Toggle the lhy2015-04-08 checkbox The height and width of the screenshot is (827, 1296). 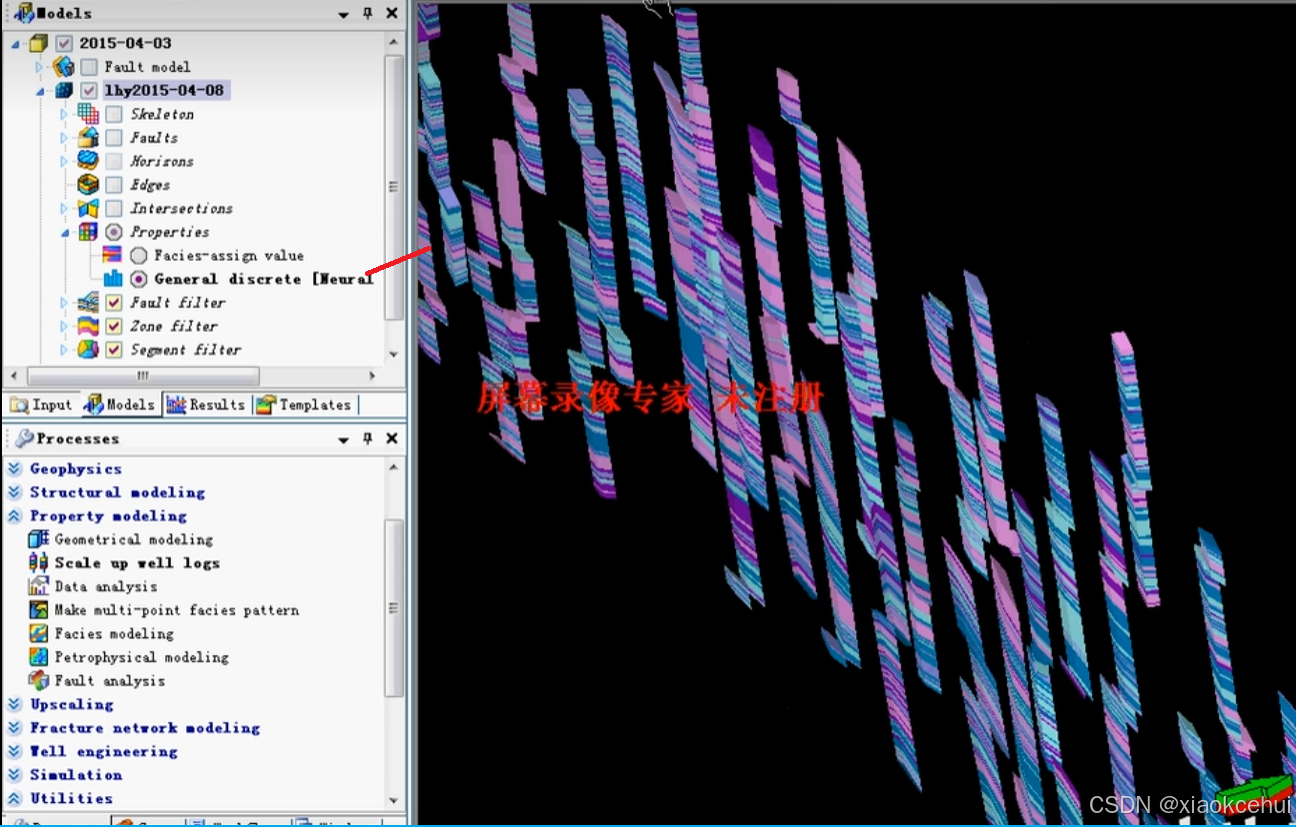(x=89, y=91)
